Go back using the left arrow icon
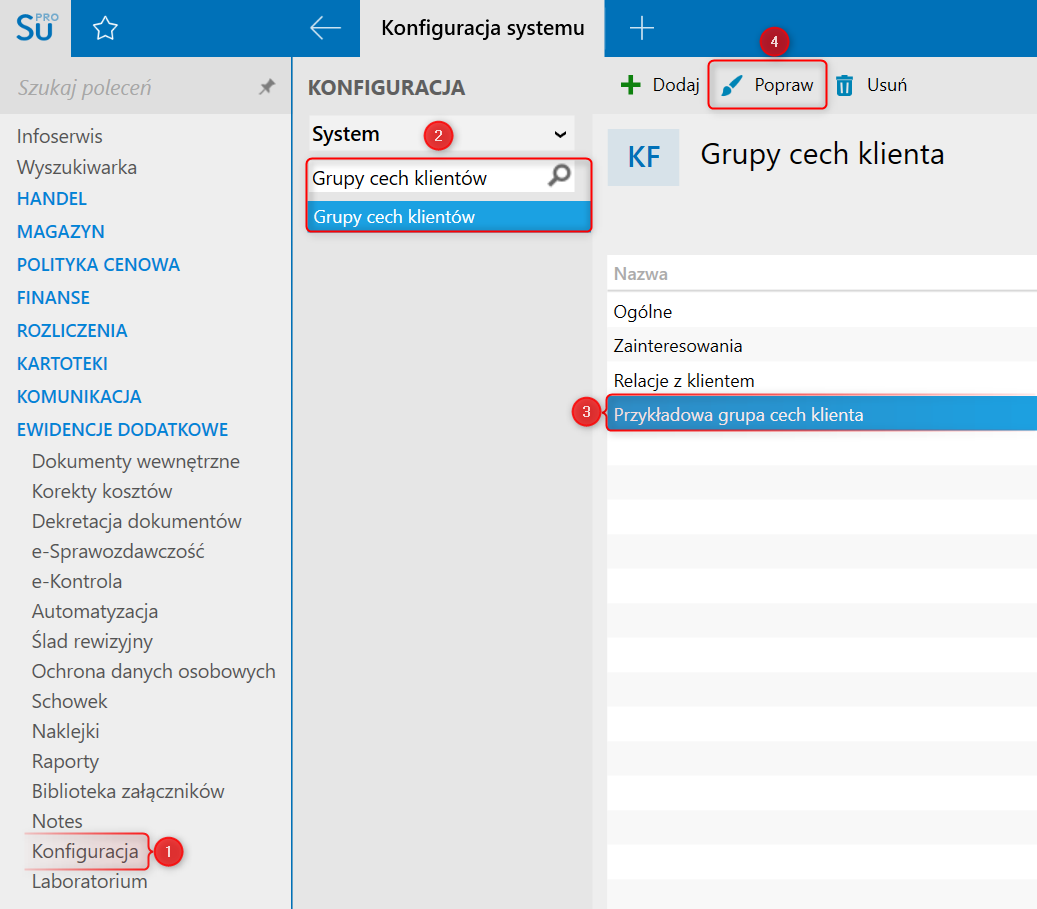Image resolution: width=1037 pixels, height=909 pixels. click(325, 28)
